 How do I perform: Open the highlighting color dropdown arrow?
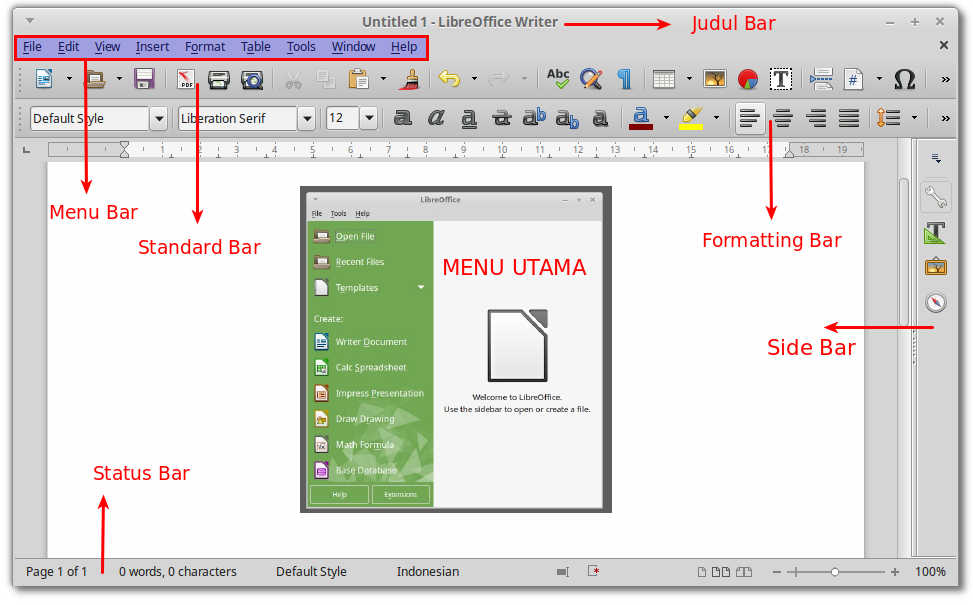pos(715,117)
